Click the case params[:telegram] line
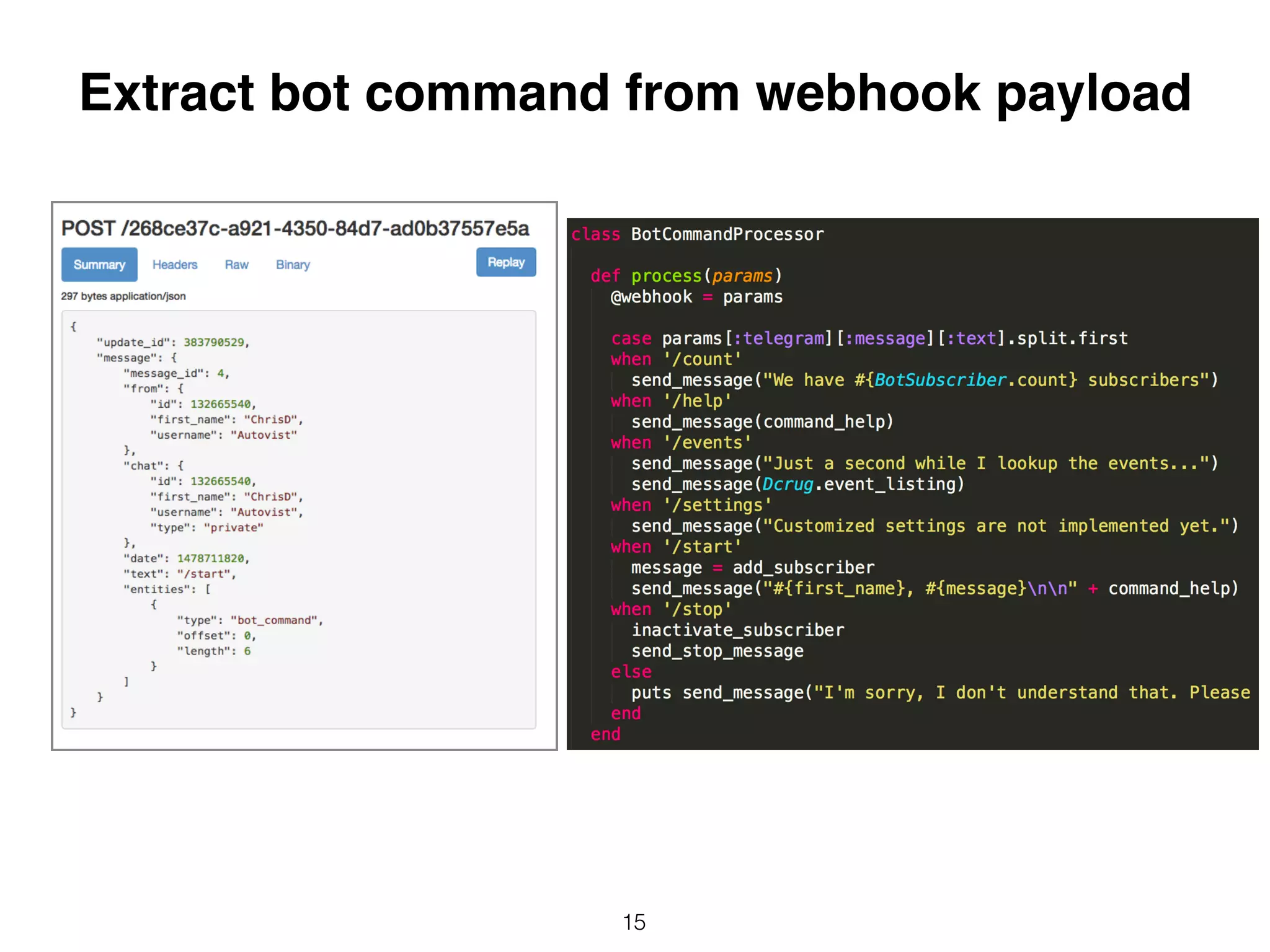 pyautogui.click(x=869, y=338)
